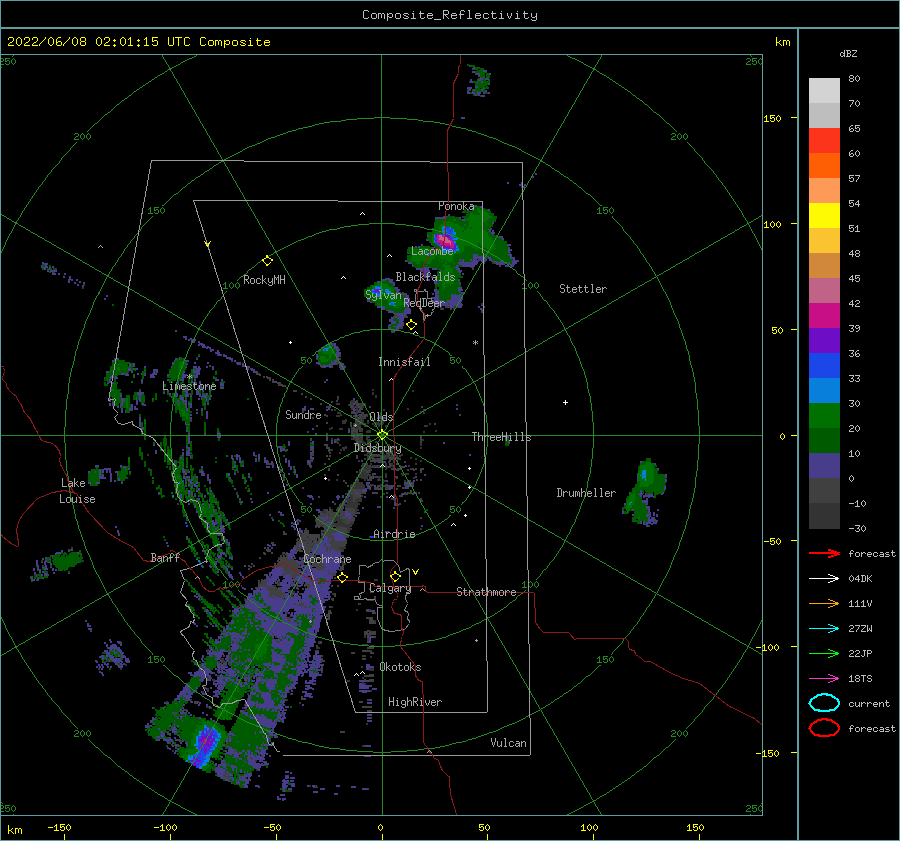Image resolution: width=900 pixels, height=841 pixels.
Task: Click the Drumheller city label
Action: (586, 493)
